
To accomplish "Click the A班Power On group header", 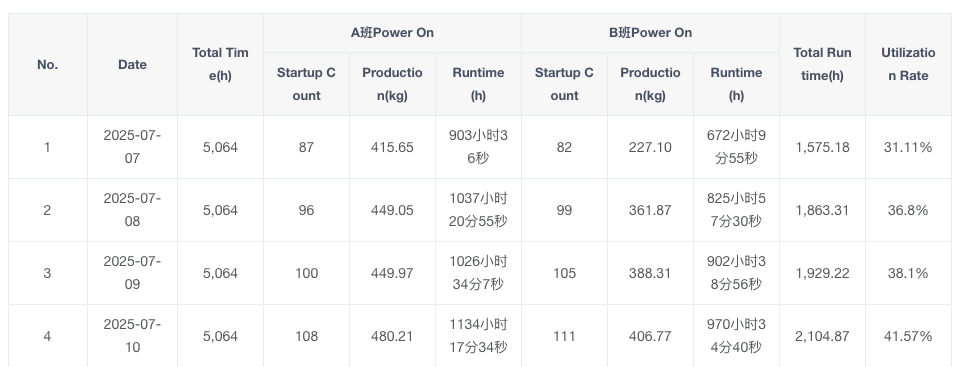I will pyautogui.click(x=392, y=33).
